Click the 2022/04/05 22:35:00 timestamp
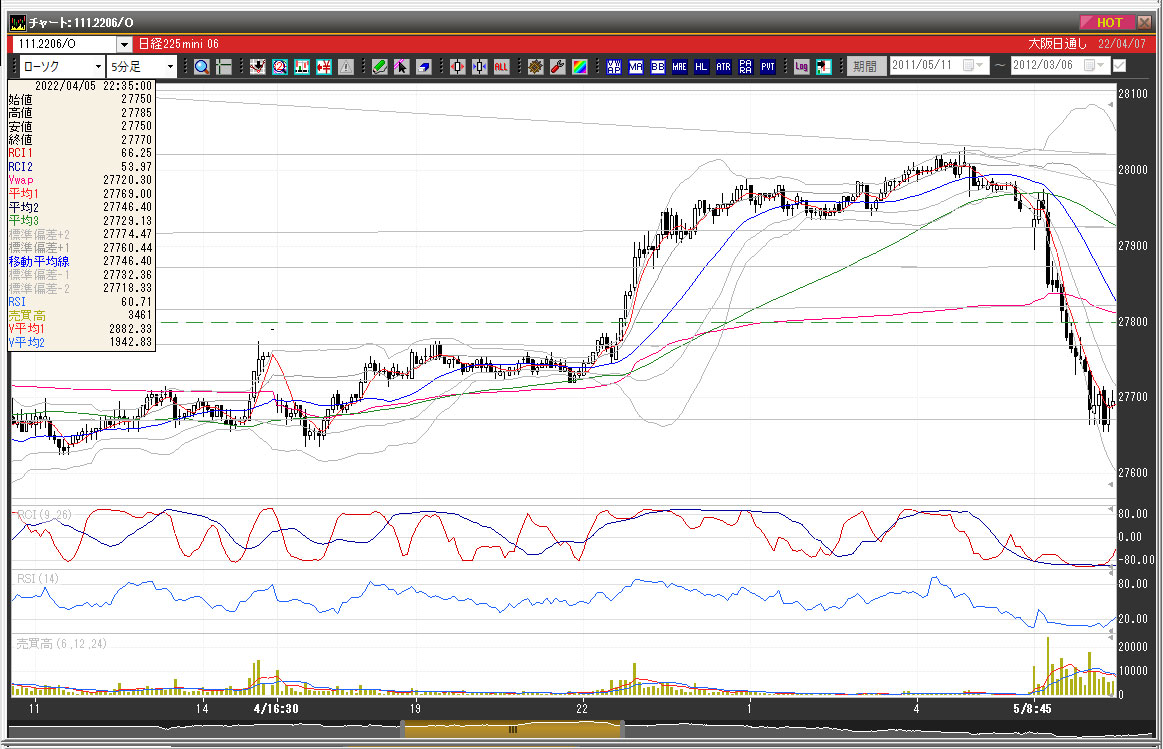Image resolution: width=1163 pixels, height=749 pixels. 93,86
